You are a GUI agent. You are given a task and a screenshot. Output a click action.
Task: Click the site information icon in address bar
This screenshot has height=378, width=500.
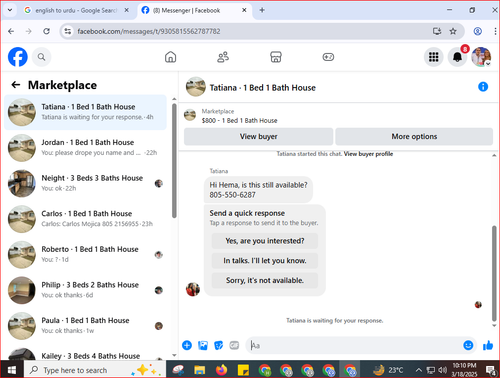(68, 31)
